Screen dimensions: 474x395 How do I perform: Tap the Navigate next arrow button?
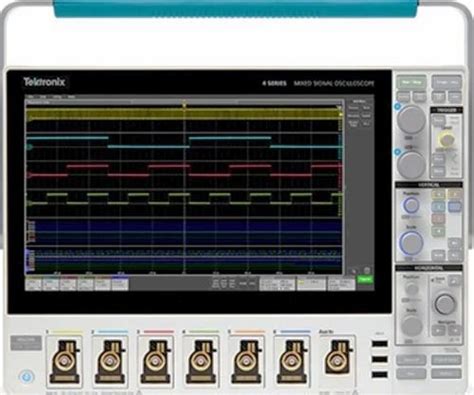454,331
